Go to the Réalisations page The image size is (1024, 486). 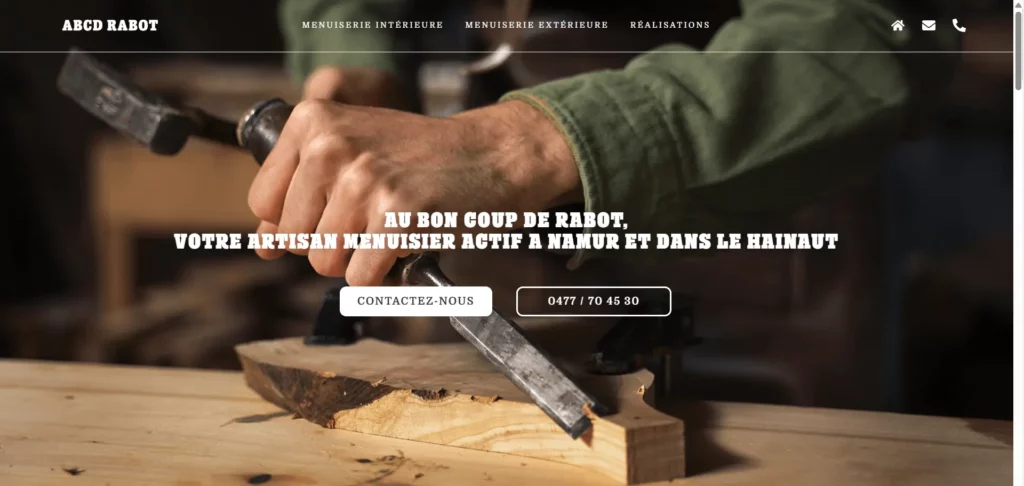pyautogui.click(x=669, y=25)
